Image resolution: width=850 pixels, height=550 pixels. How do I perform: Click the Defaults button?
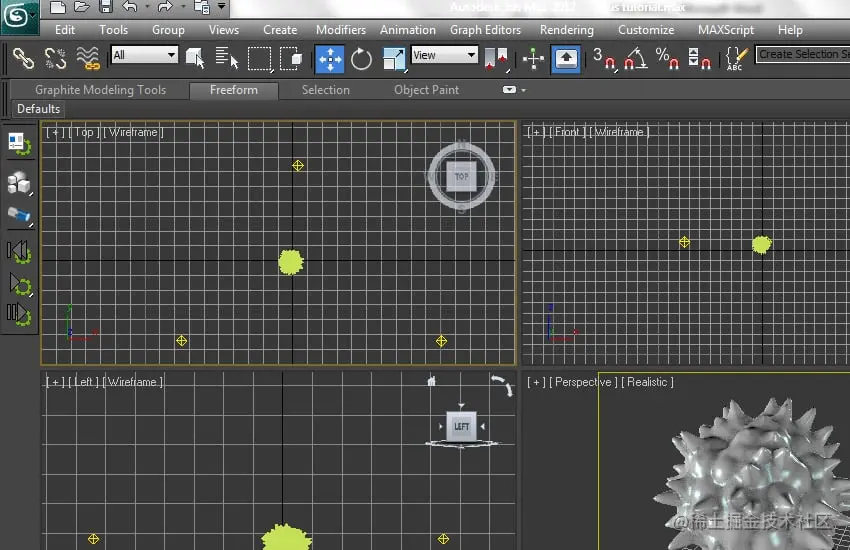tap(38, 109)
